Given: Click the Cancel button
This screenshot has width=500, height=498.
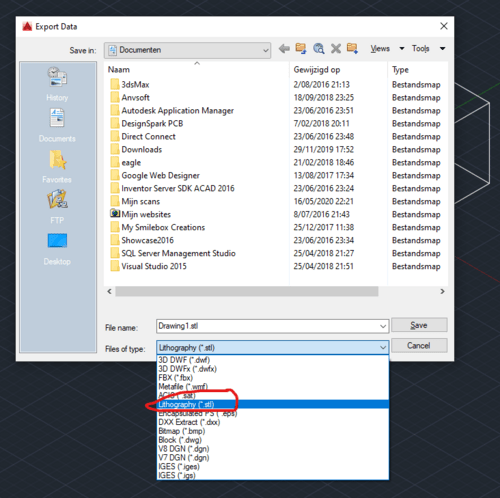Looking at the screenshot, I should point(419,346).
